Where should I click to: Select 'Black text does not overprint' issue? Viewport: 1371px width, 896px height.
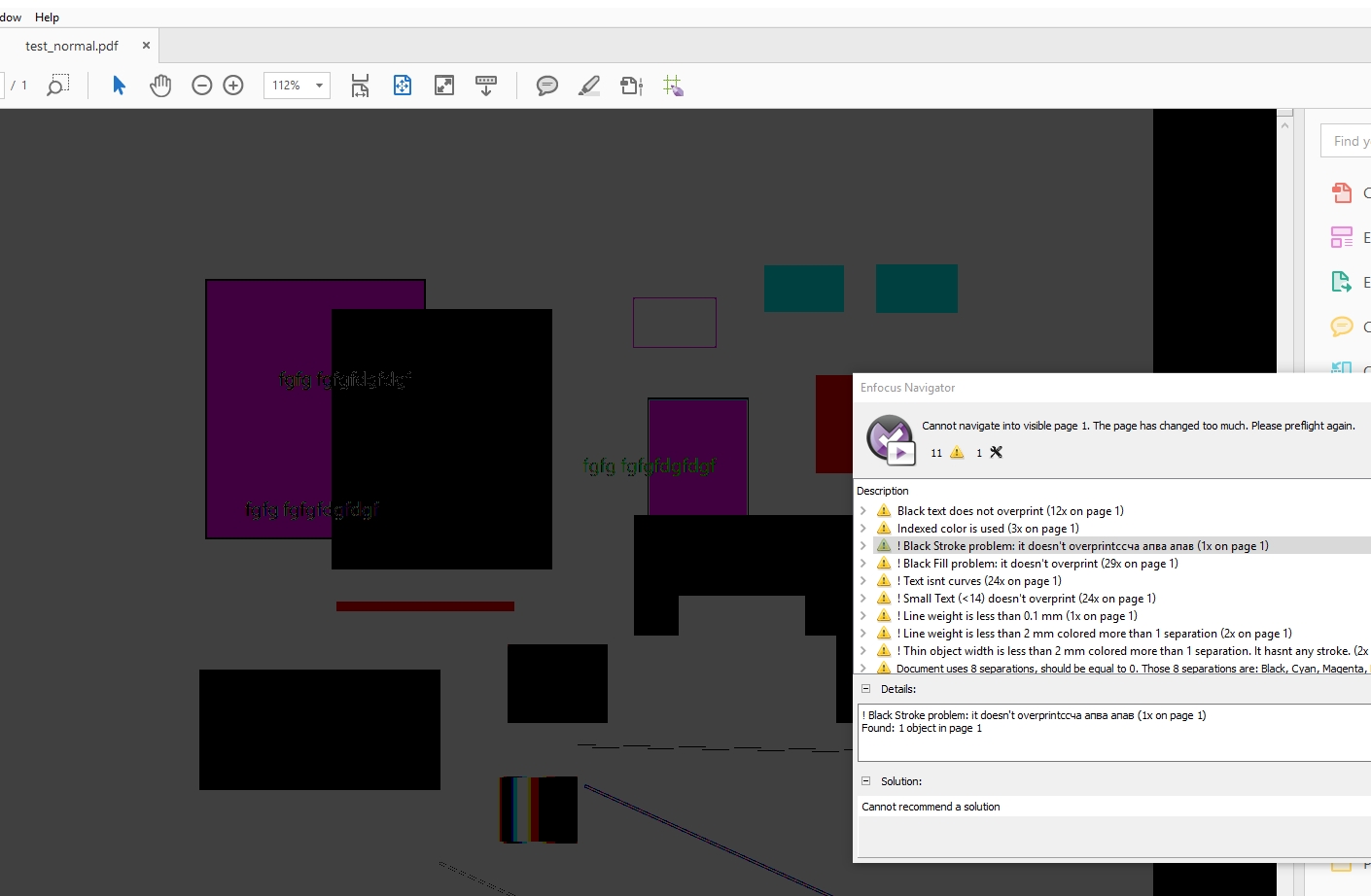pyautogui.click(x=1010, y=511)
